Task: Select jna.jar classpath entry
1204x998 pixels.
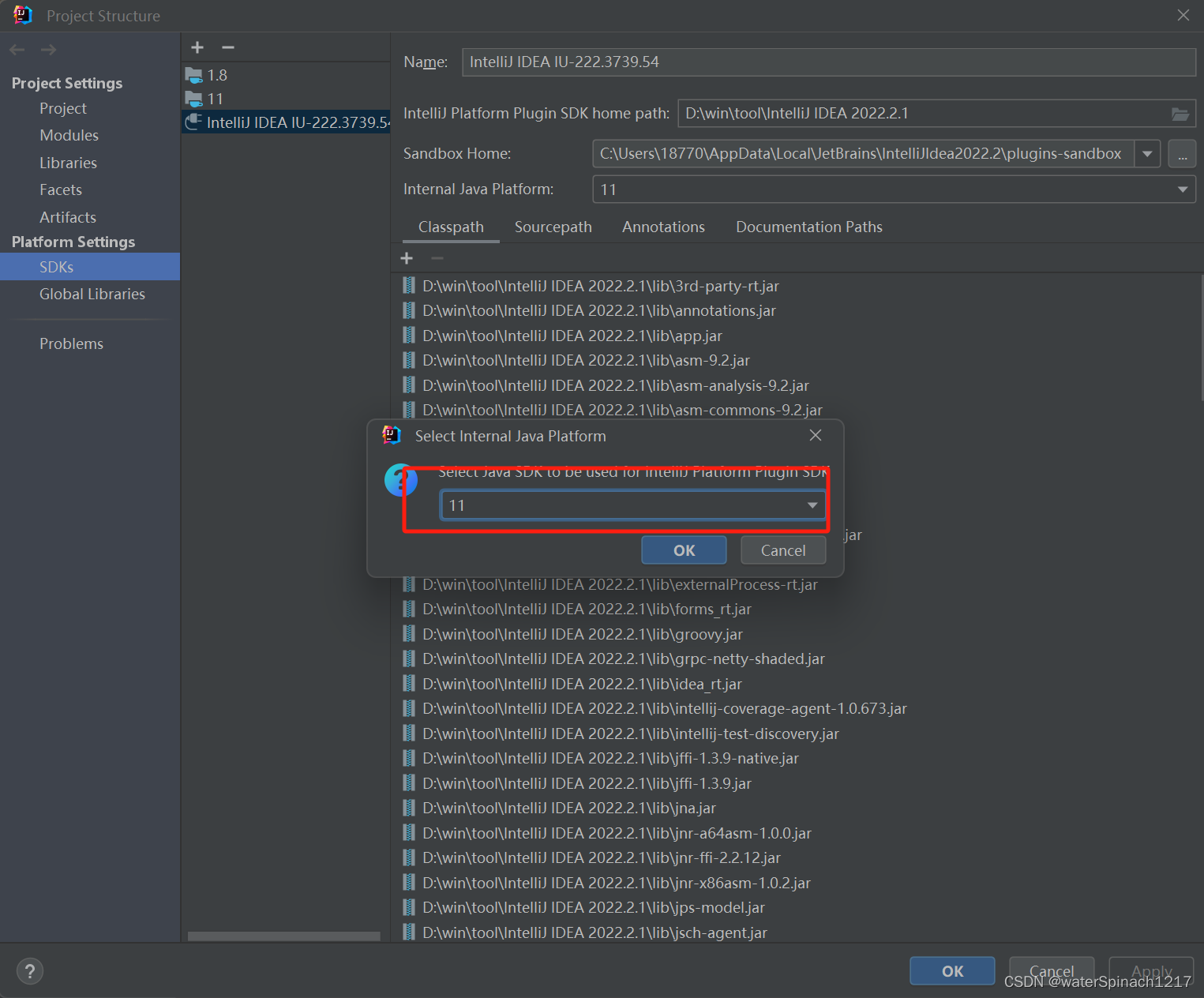Action: tap(569, 808)
